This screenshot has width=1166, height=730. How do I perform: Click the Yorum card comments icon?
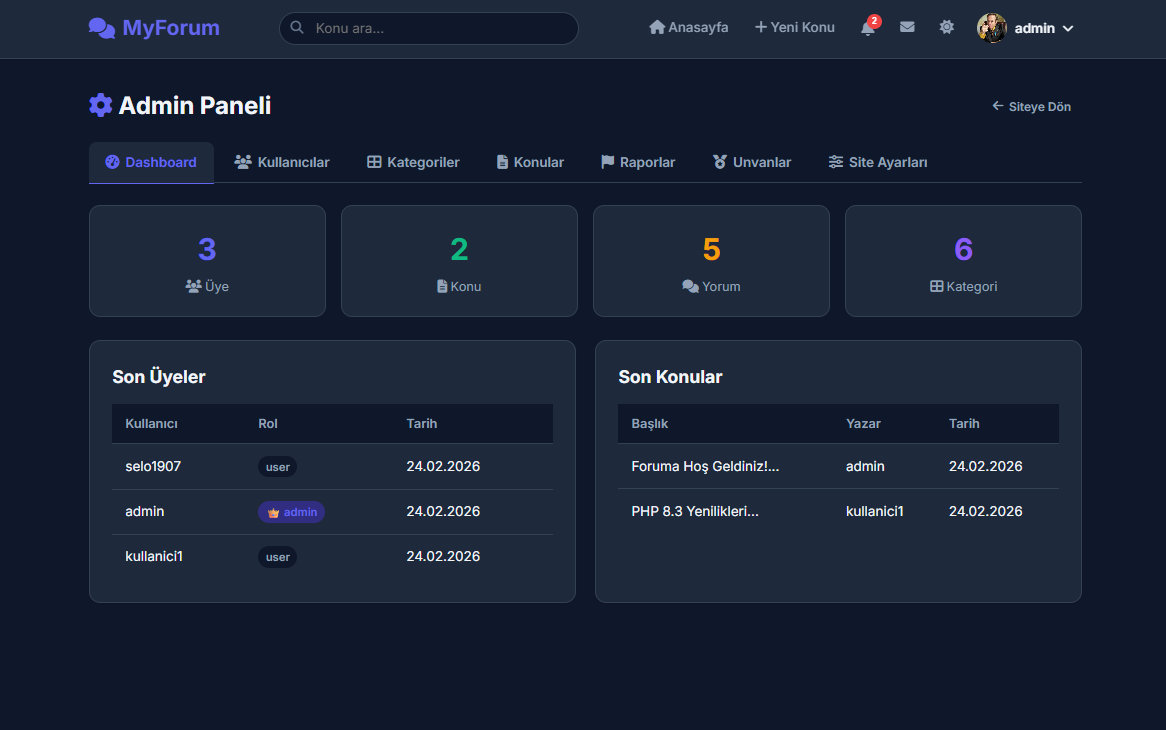[690, 286]
